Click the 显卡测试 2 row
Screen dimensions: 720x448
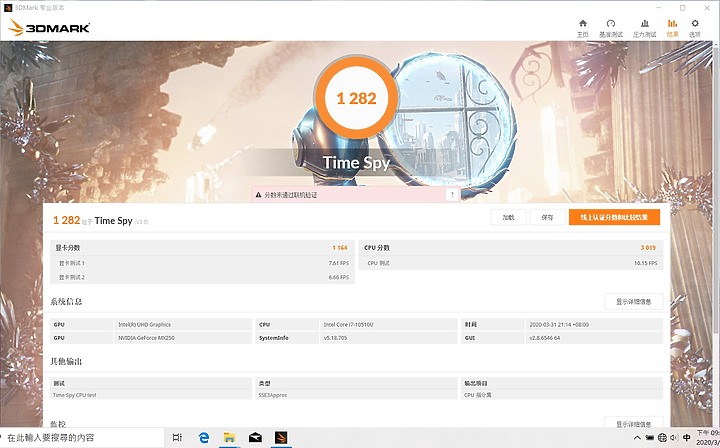point(202,277)
